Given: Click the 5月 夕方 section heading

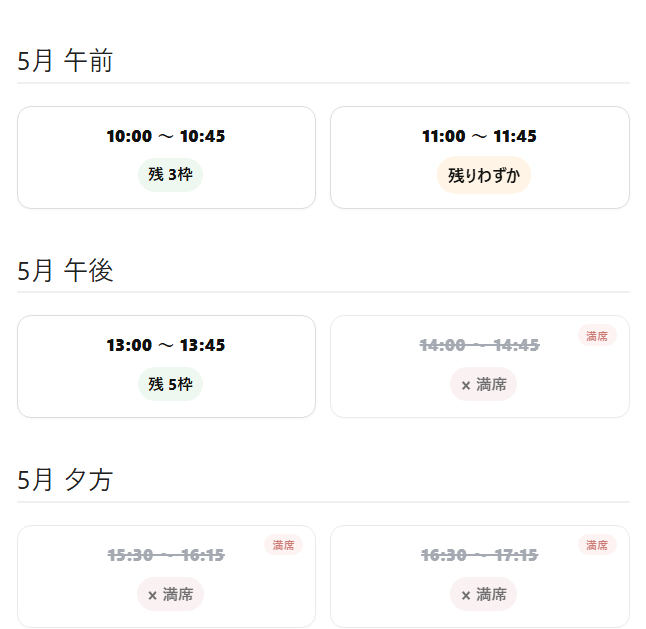Looking at the screenshot, I should point(65,481).
